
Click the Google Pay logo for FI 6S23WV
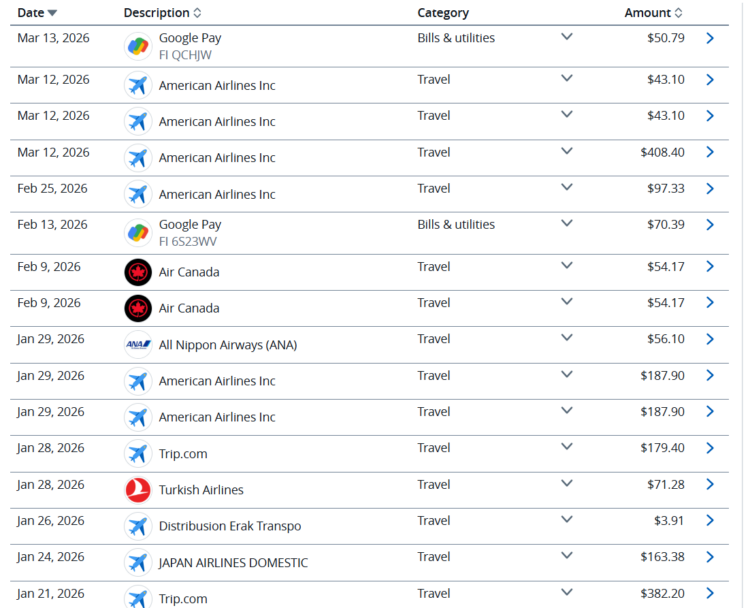pos(138,233)
